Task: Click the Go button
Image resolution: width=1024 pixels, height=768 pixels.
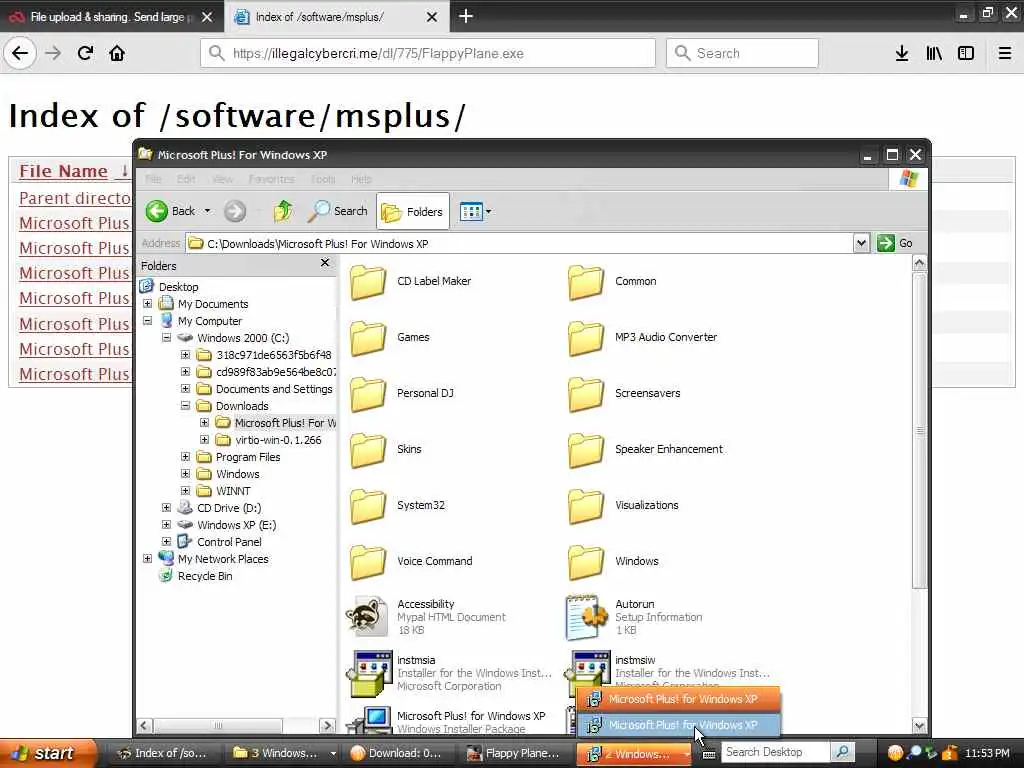Action: (895, 243)
